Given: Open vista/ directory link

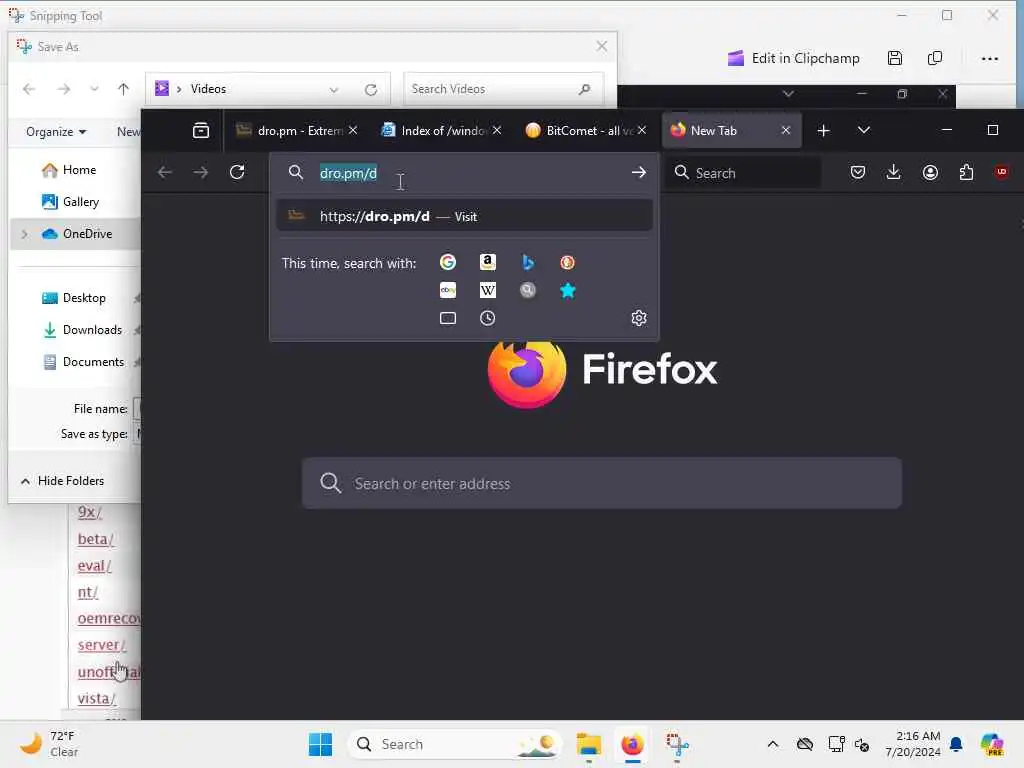Looking at the screenshot, I should tap(97, 699).
